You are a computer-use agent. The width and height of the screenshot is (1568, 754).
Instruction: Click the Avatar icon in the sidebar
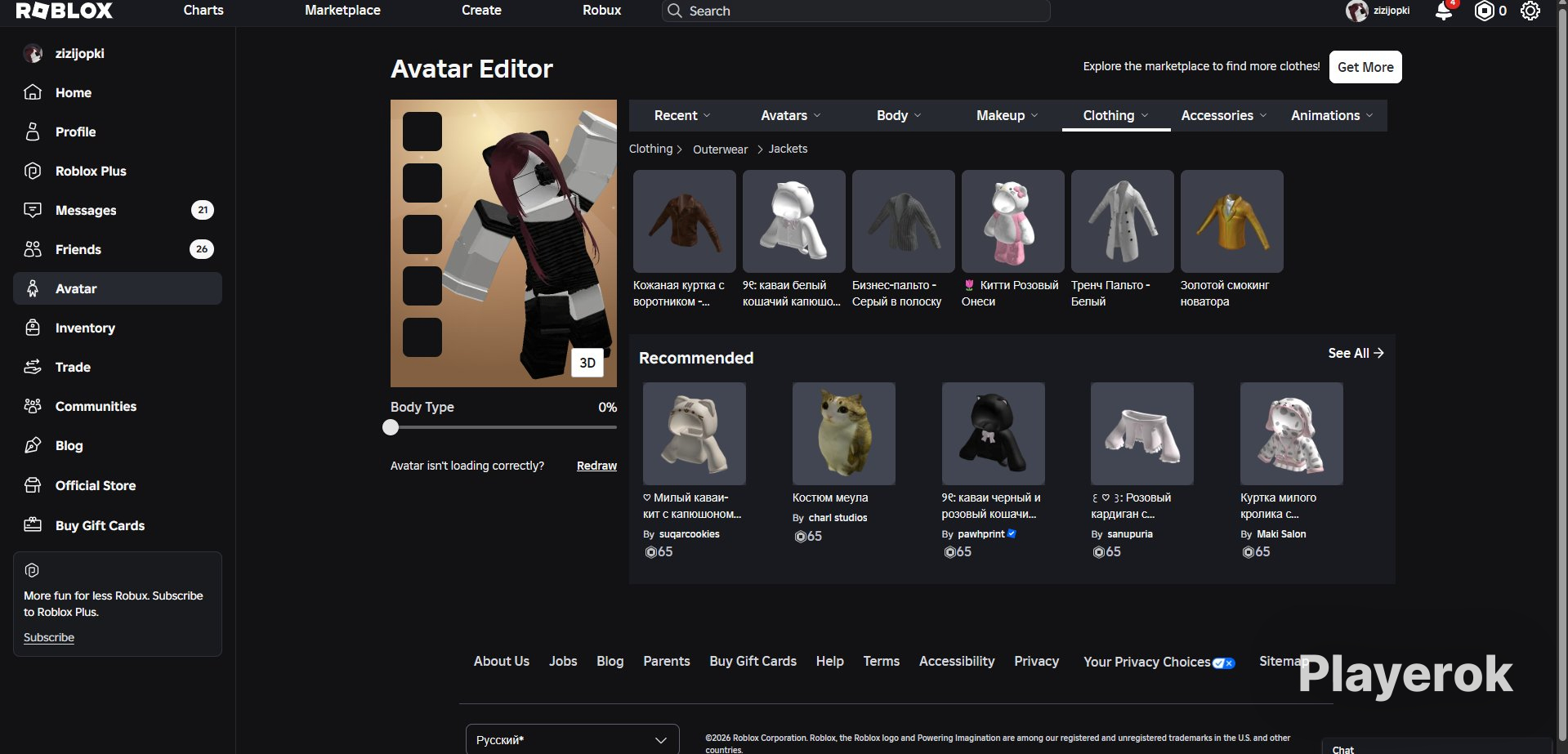click(x=33, y=288)
